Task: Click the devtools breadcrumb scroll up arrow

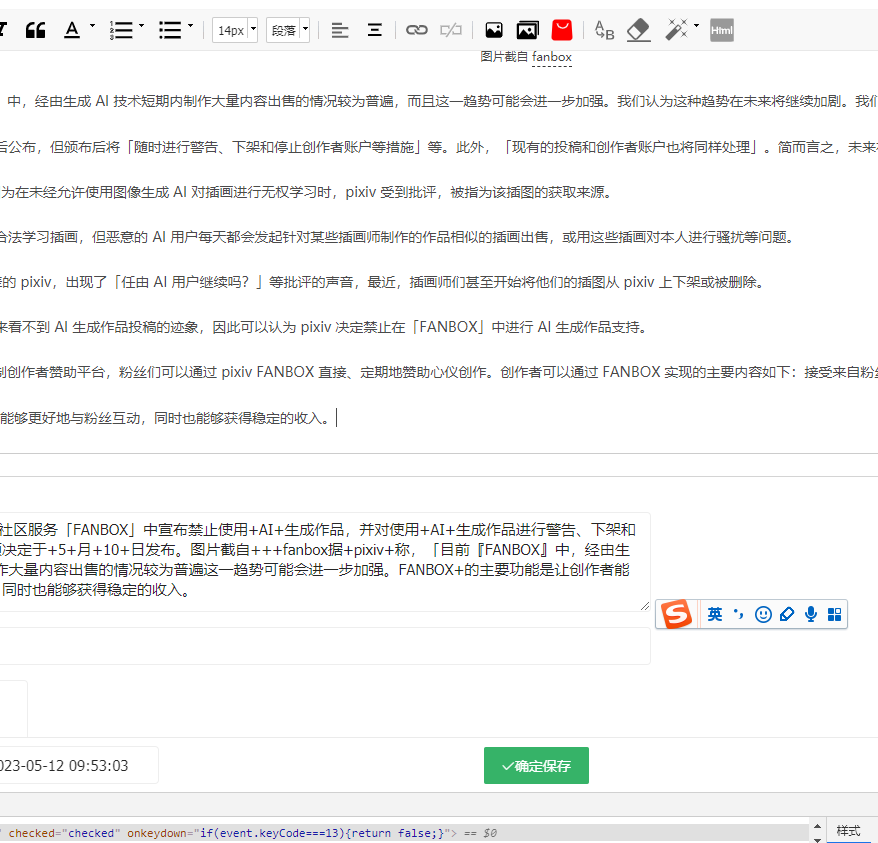Action: [817, 826]
